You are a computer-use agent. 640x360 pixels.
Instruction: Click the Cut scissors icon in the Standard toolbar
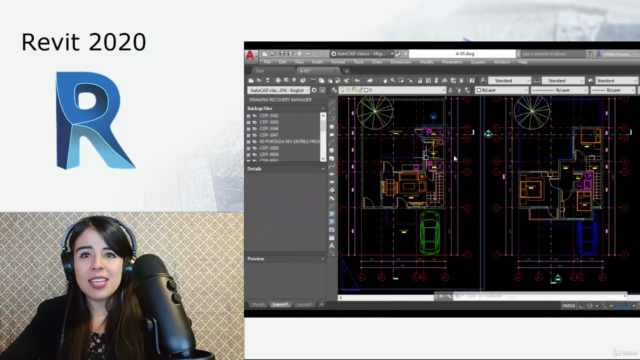(x=313, y=80)
